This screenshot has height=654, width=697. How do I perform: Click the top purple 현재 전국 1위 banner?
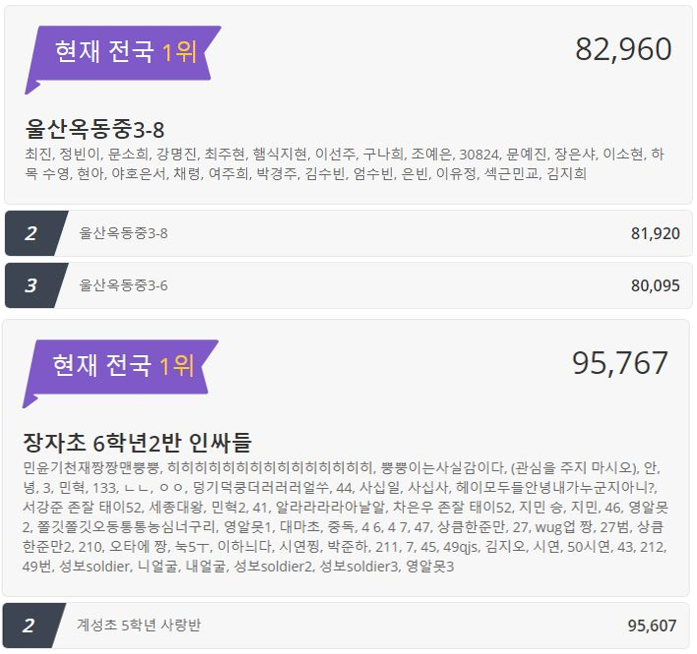(123, 54)
